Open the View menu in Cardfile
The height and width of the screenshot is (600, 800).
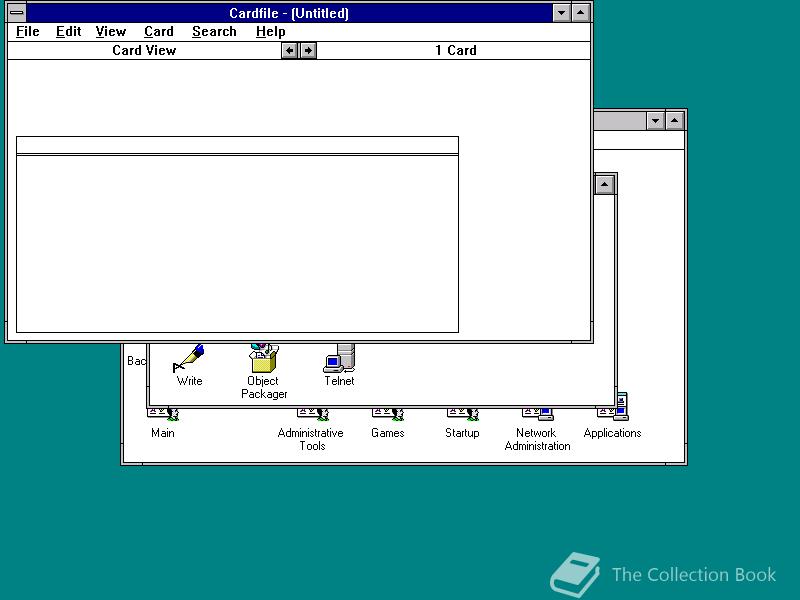[x=110, y=32]
